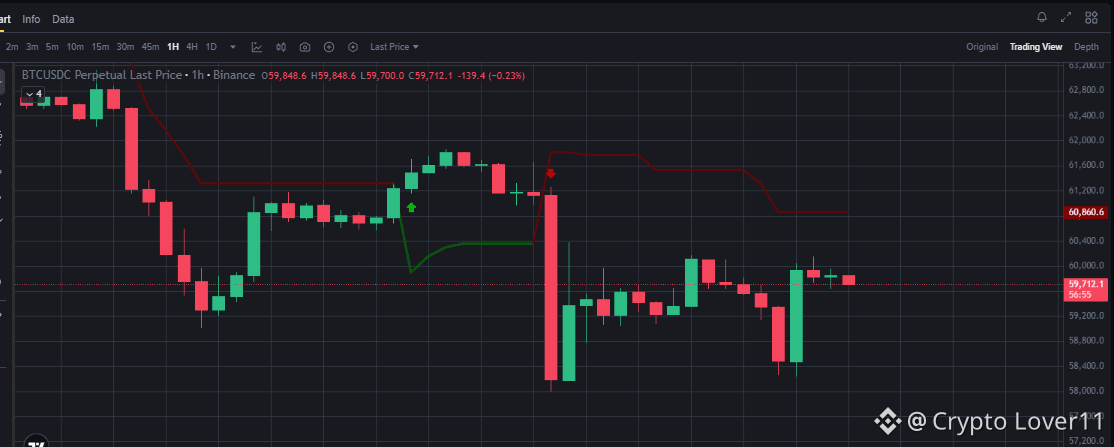The image size is (1114, 447).
Task: Click the 59,200.0 price axis label
Action: [1086, 316]
